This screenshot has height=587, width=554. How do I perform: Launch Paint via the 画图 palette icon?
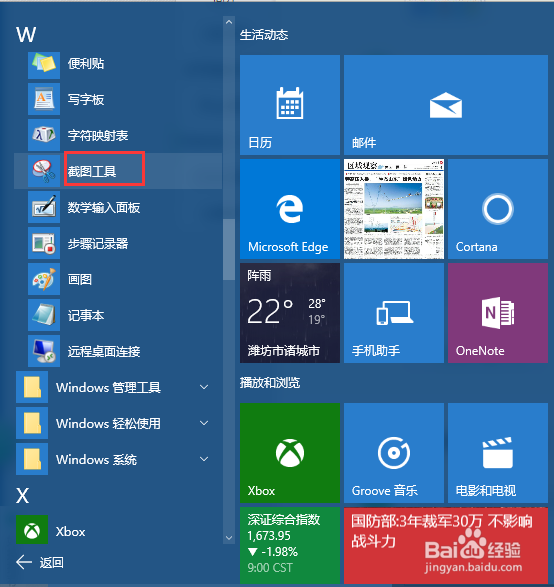pyautogui.click(x=44, y=279)
